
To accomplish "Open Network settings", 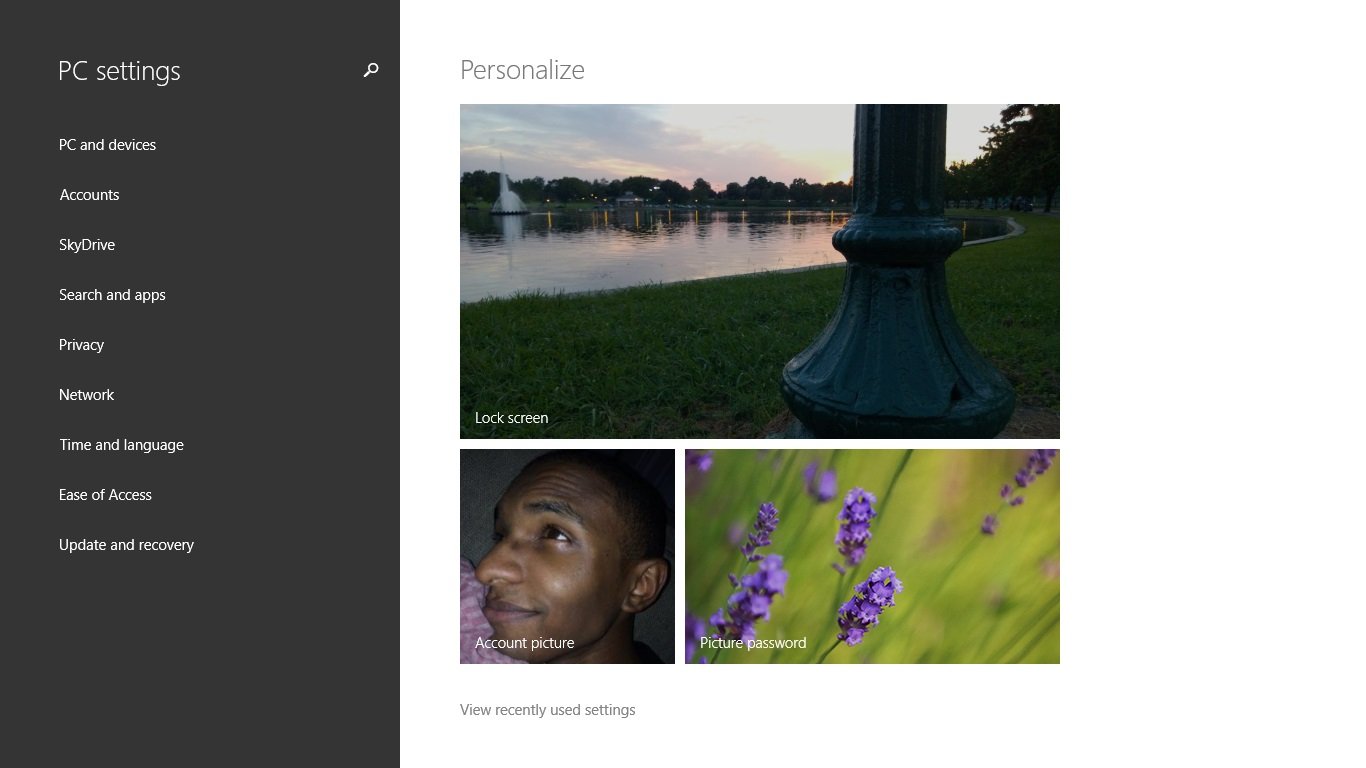I will click(x=86, y=395).
